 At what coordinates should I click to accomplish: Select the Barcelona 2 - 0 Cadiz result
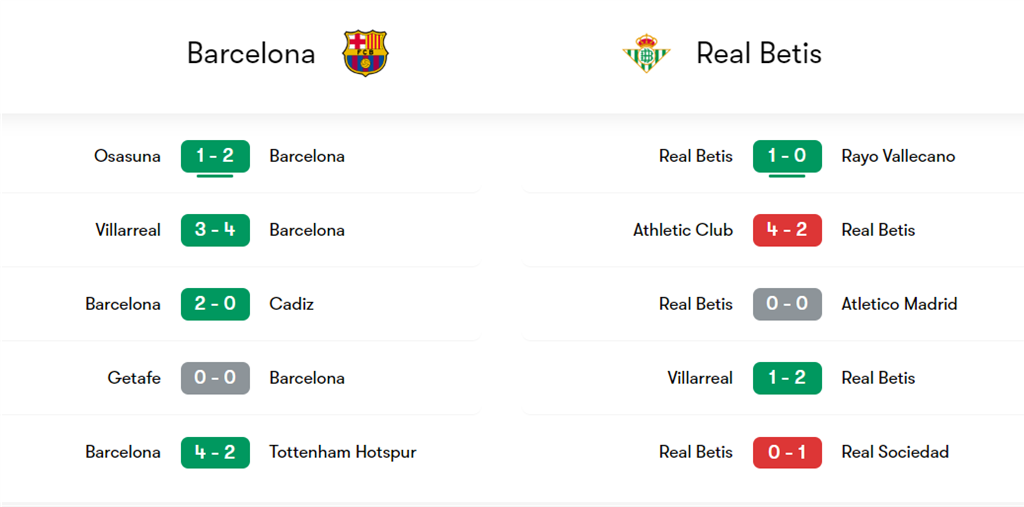(x=216, y=304)
